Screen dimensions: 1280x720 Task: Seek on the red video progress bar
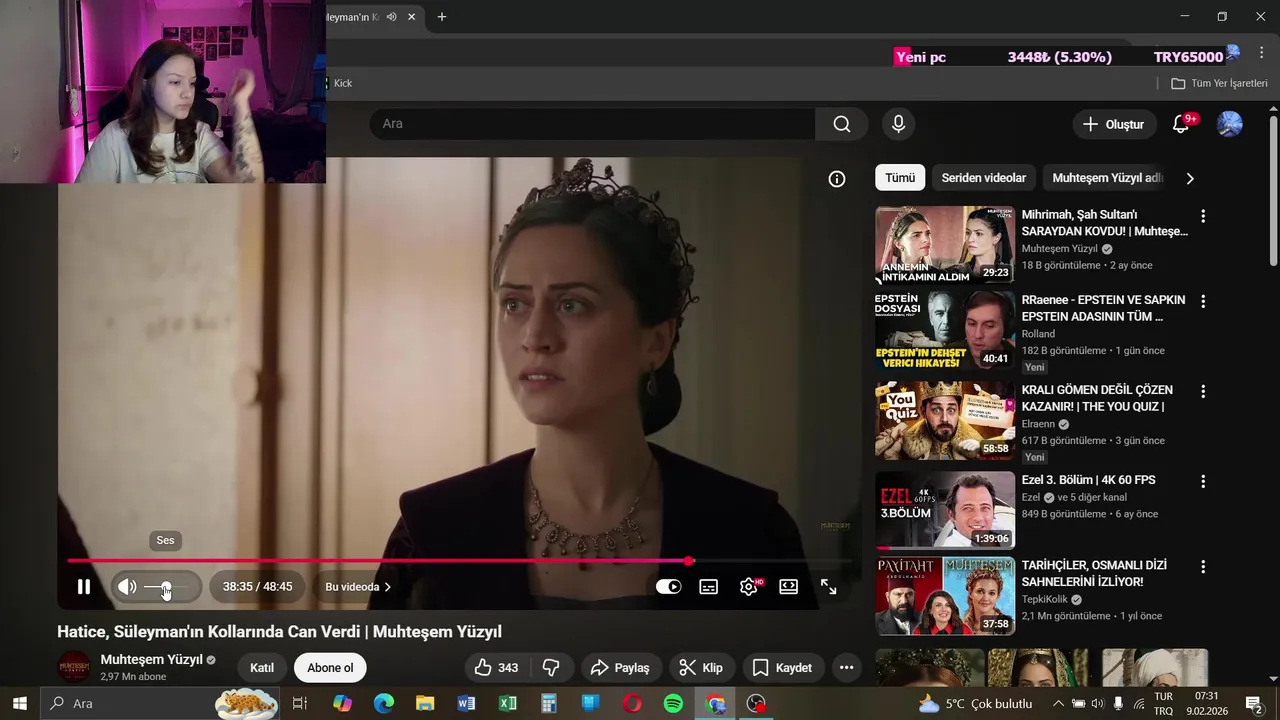pyautogui.click(x=459, y=561)
